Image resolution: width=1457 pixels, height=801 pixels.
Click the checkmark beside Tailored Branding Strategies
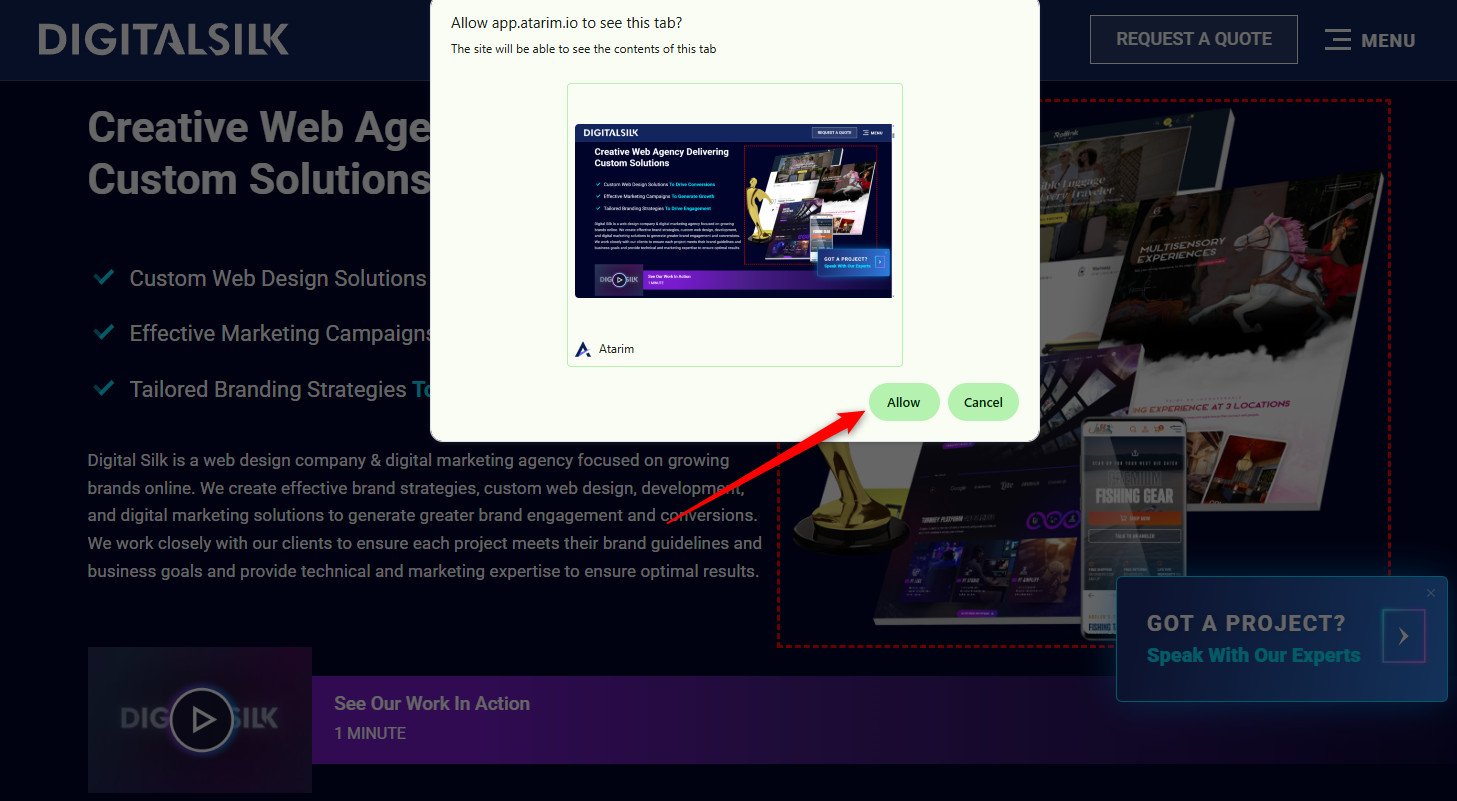coord(102,388)
